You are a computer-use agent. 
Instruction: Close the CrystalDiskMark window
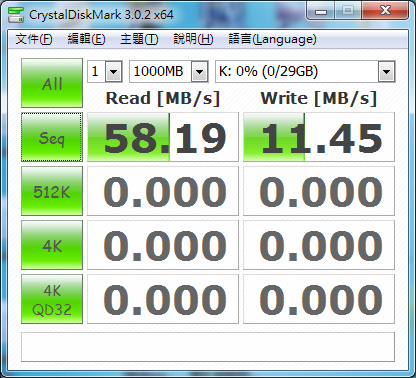pos(385,11)
